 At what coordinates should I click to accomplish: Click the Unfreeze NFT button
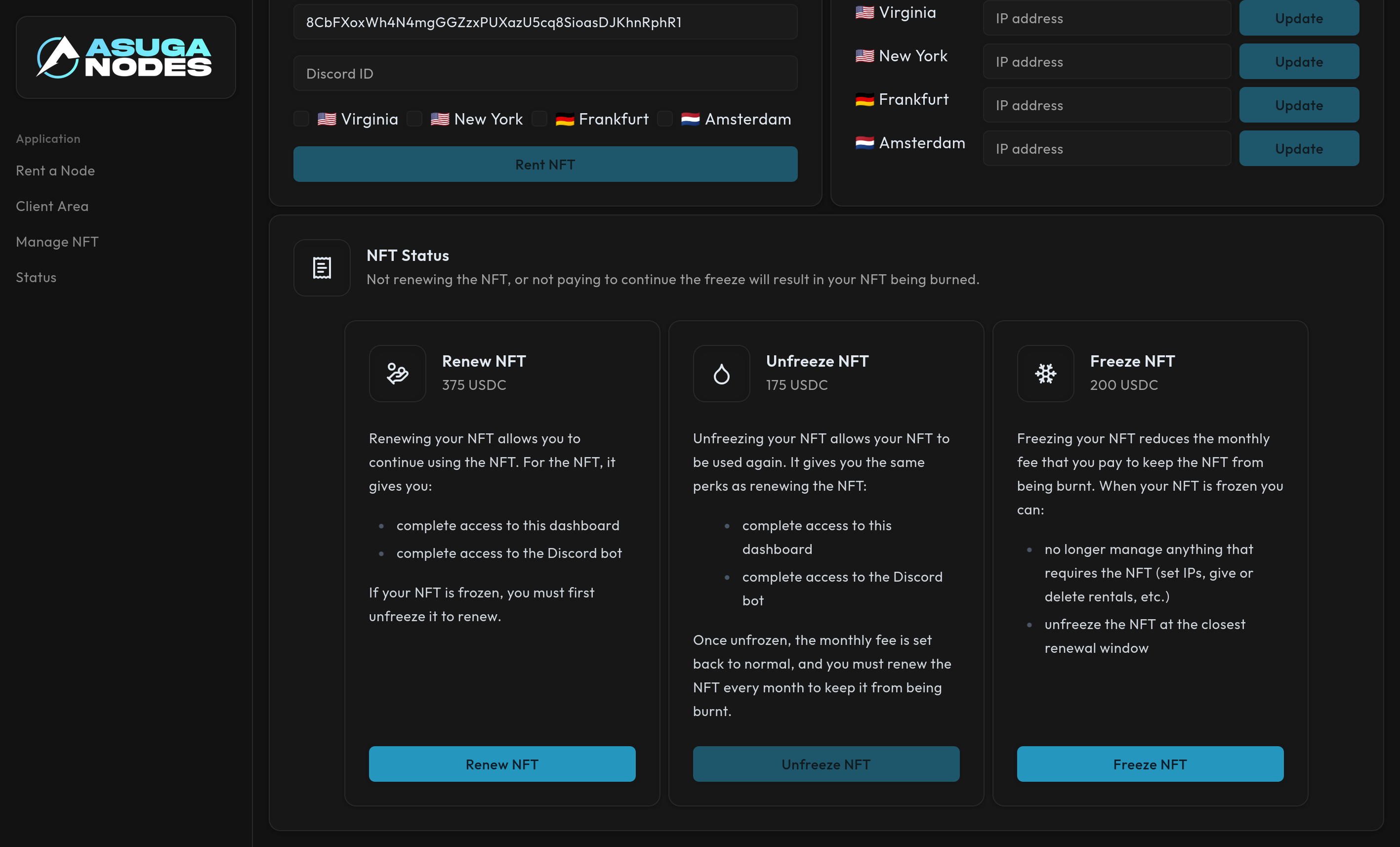(825, 764)
